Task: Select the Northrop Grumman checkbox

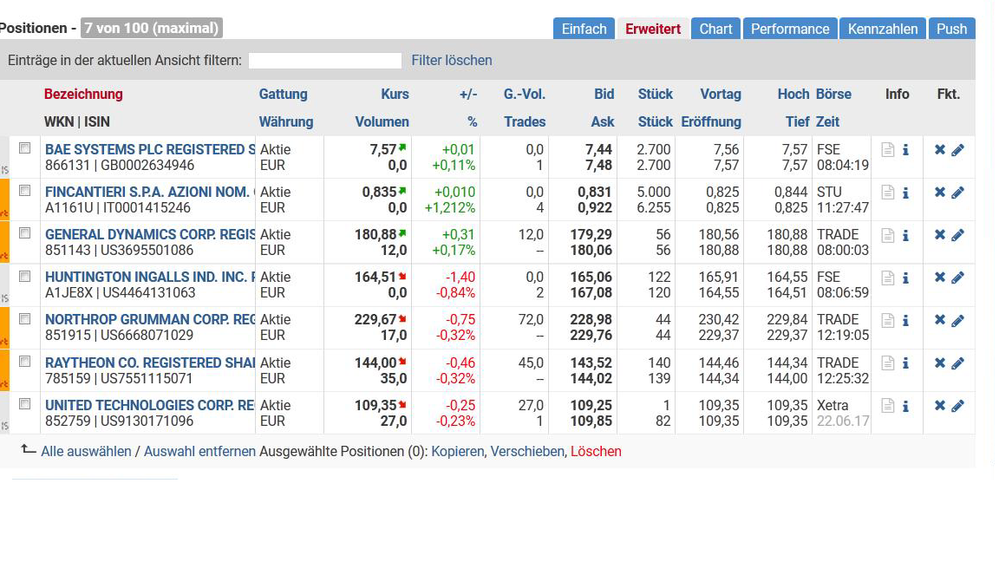Action: coord(25,319)
